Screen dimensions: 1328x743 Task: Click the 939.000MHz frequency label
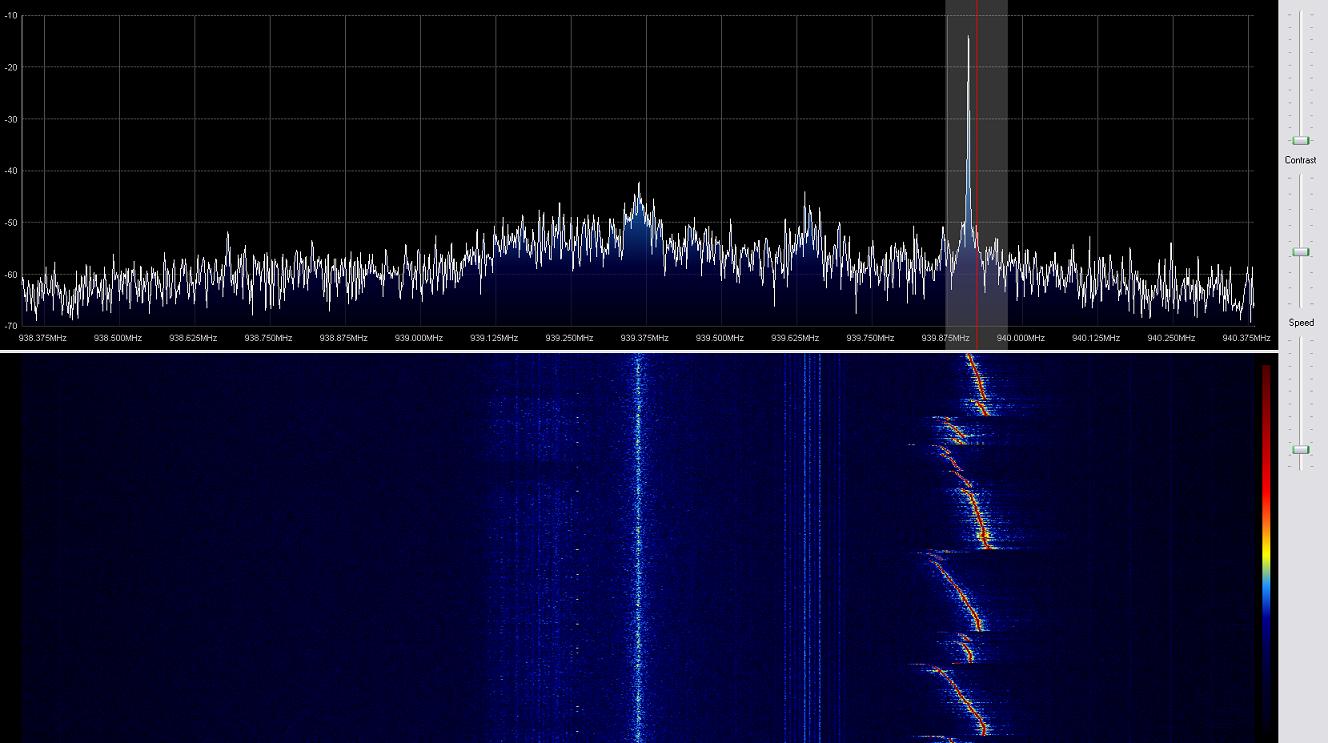419,338
